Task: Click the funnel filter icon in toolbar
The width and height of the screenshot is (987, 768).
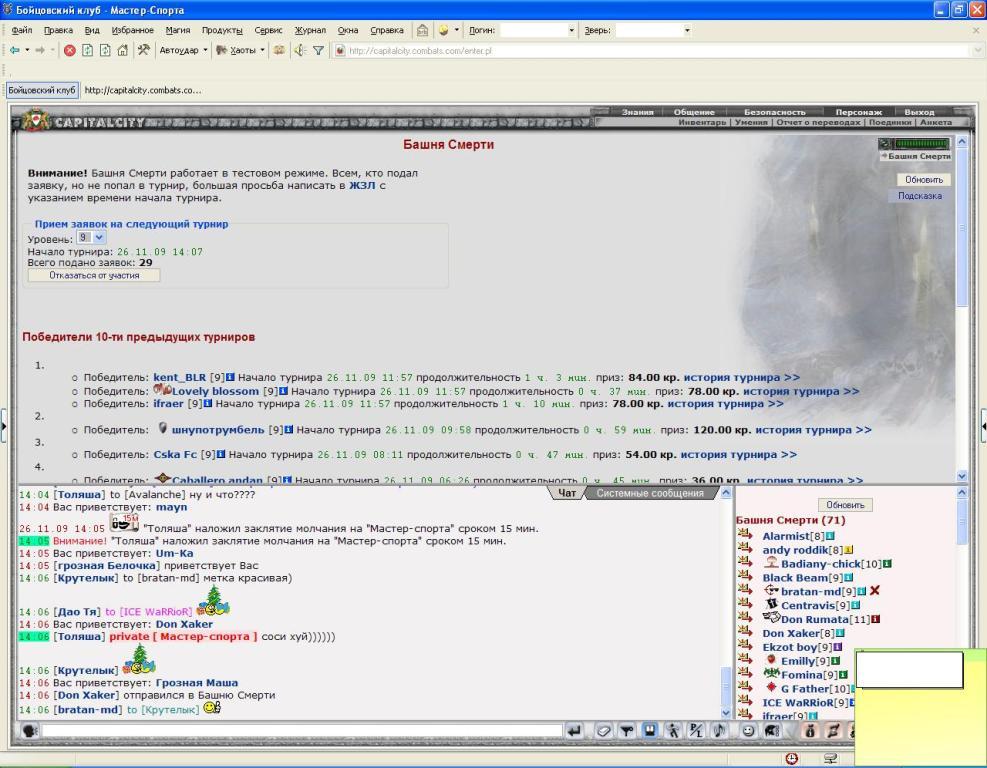Action: click(x=319, y=50)
